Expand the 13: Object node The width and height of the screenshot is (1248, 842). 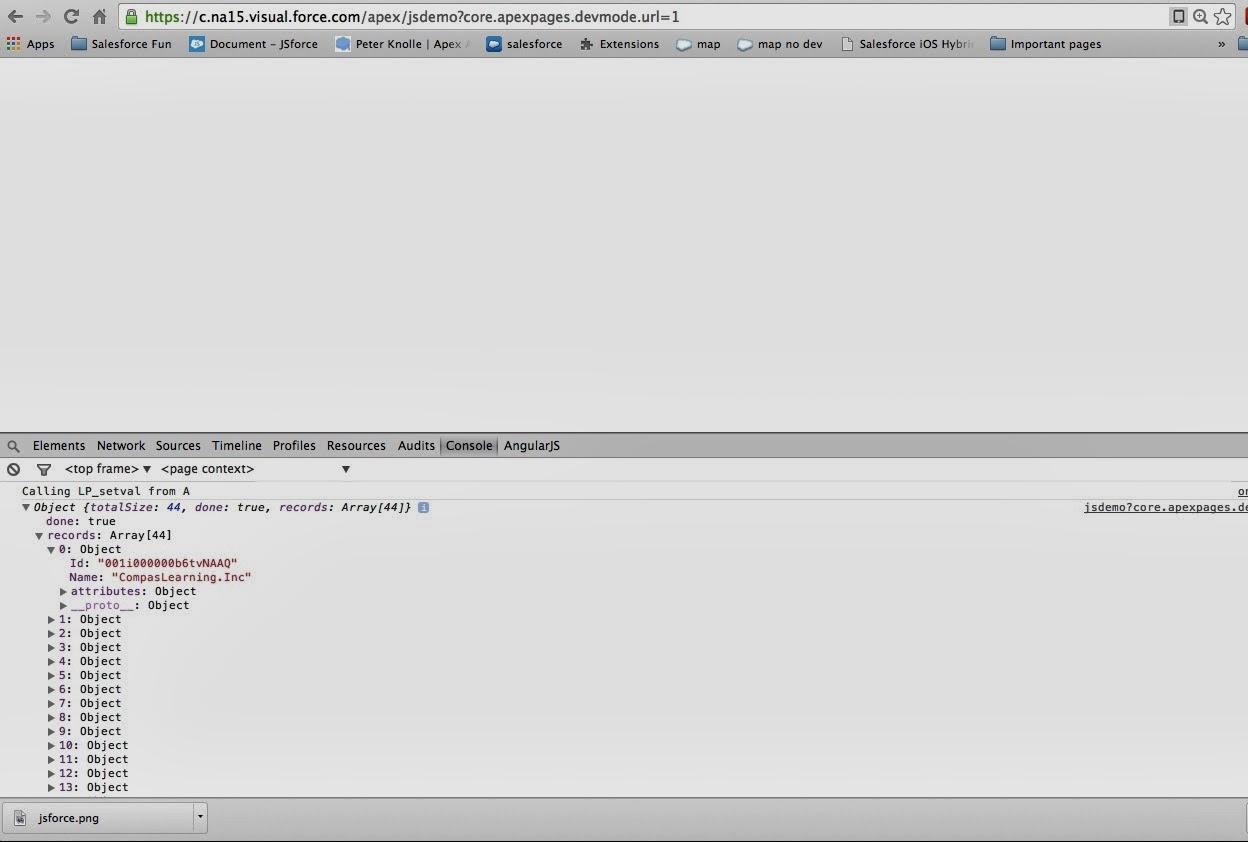point(52,788)
